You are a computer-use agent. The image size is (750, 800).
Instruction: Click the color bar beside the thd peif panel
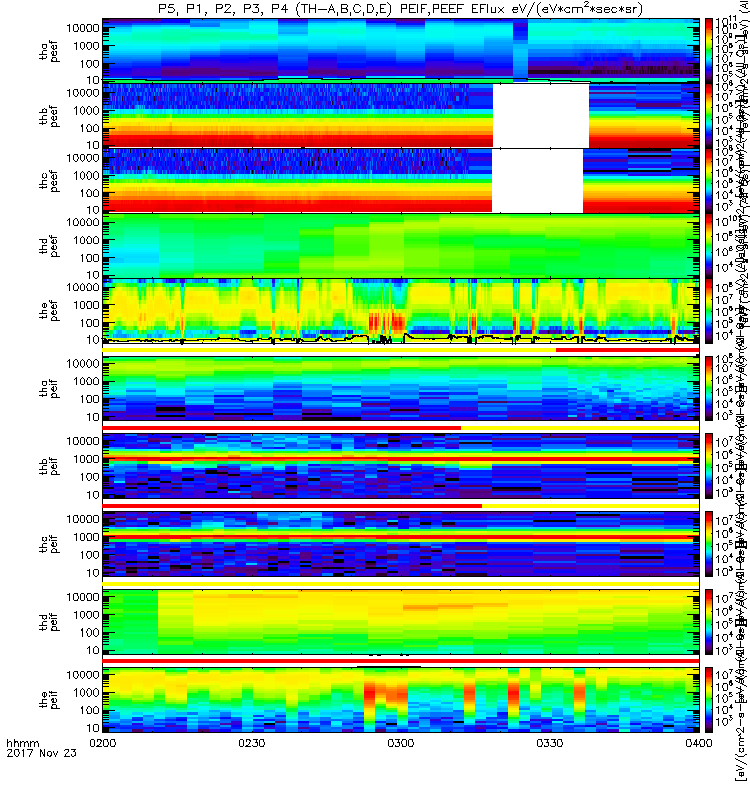709,621
